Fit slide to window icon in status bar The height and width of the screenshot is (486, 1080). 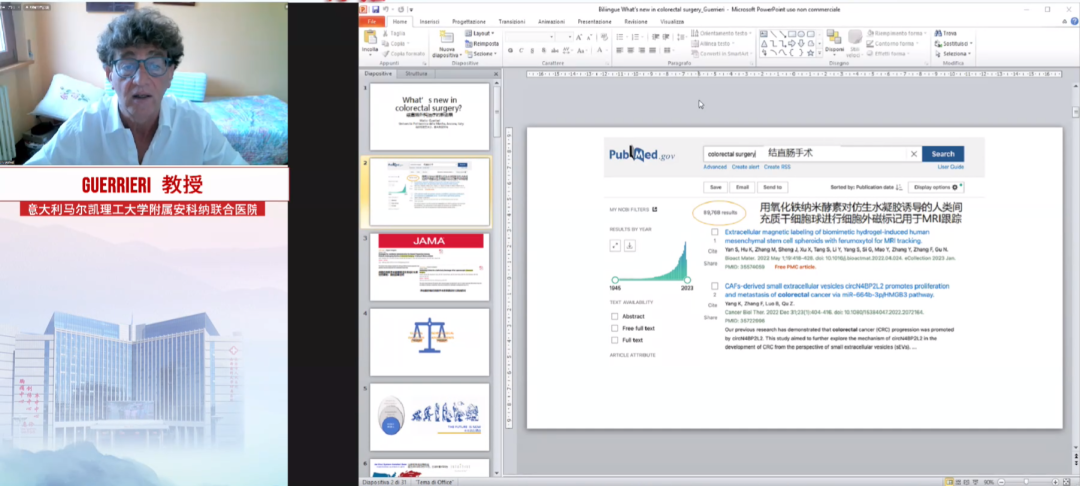(1066, 482)
